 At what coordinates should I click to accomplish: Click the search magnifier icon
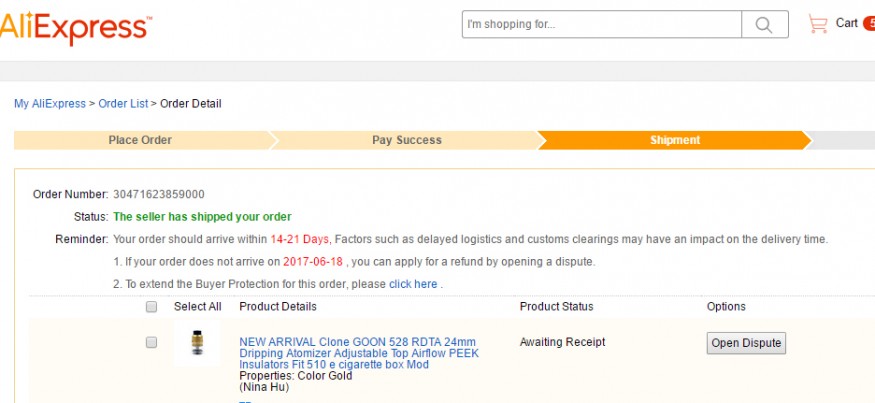[x=764, y=25]
